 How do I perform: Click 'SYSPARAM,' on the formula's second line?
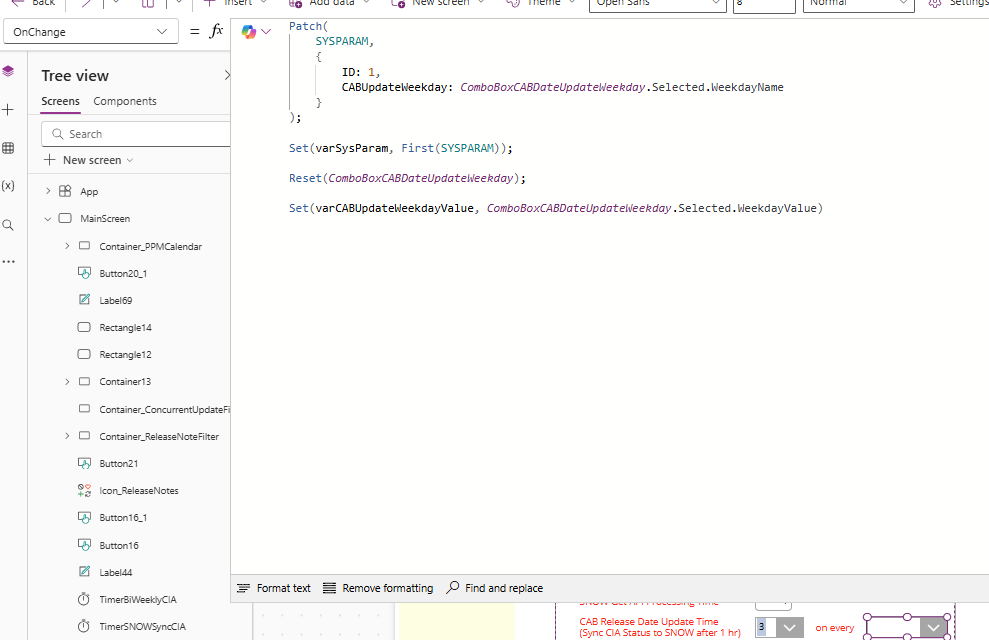pyautogui.click(x=345, y=41)
